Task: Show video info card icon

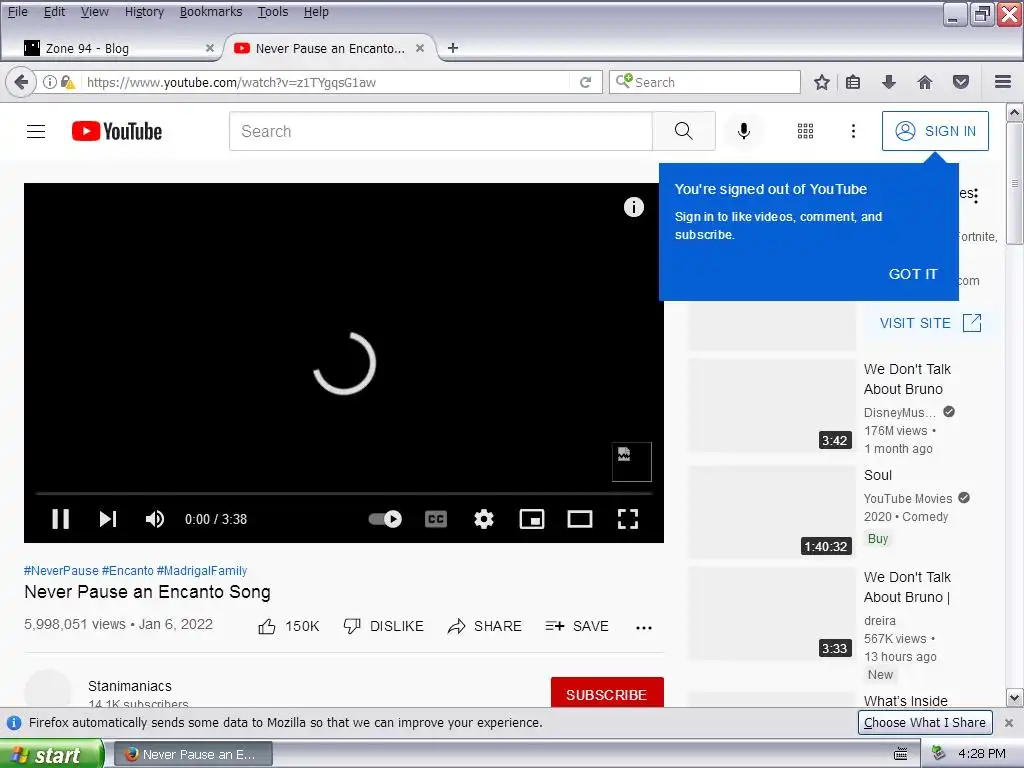Action: click(633, 207)
